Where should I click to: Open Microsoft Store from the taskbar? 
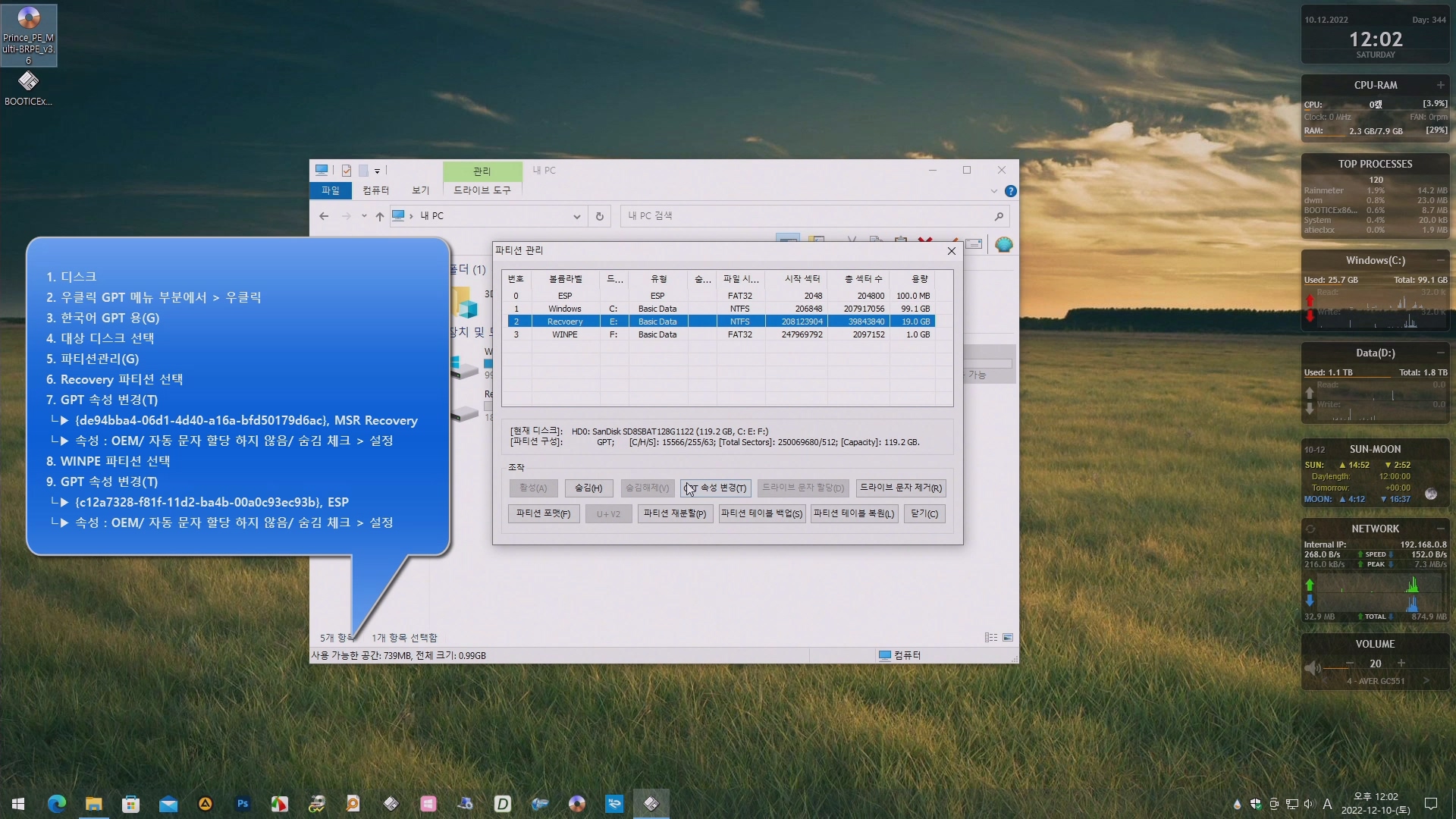(x=130, y=804)
